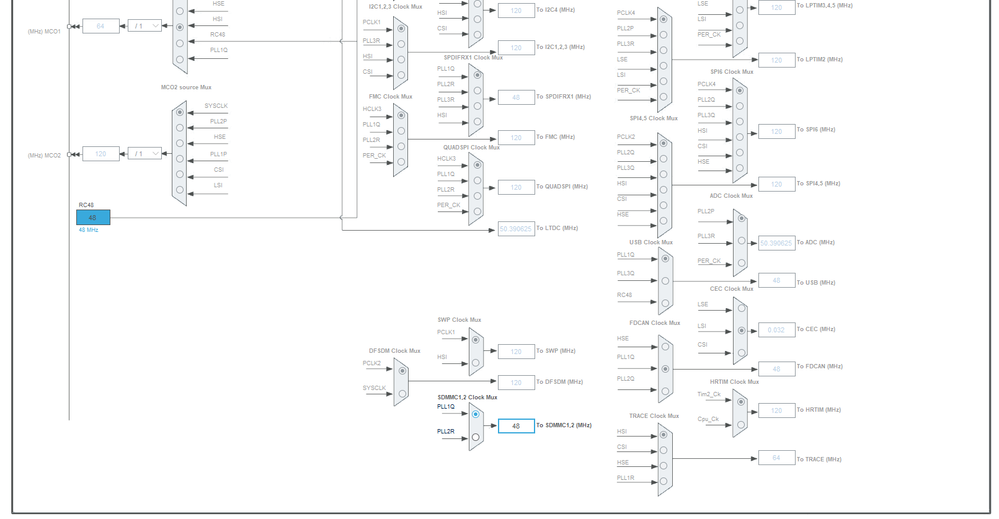The image size is (999, 519).
Task: Select RC48 in the MCO1 source mux
Action: (x=180, y=43)
